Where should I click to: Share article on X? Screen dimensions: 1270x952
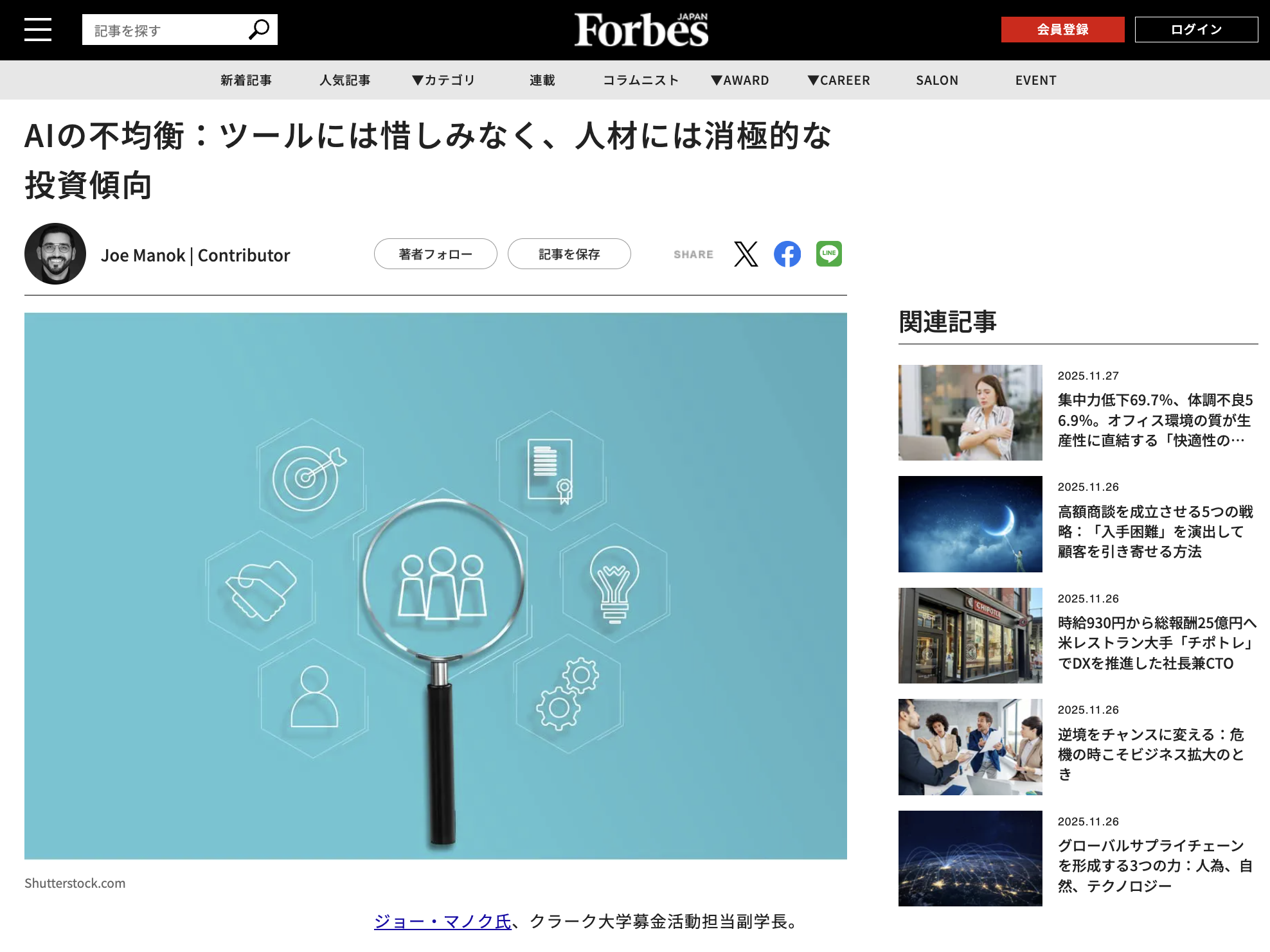point(746,254)
